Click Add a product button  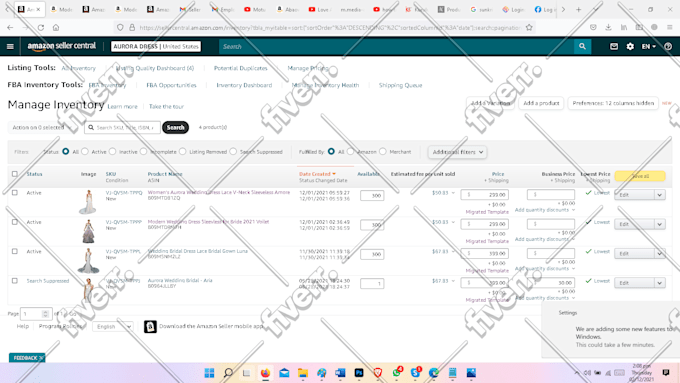[541, 103]
